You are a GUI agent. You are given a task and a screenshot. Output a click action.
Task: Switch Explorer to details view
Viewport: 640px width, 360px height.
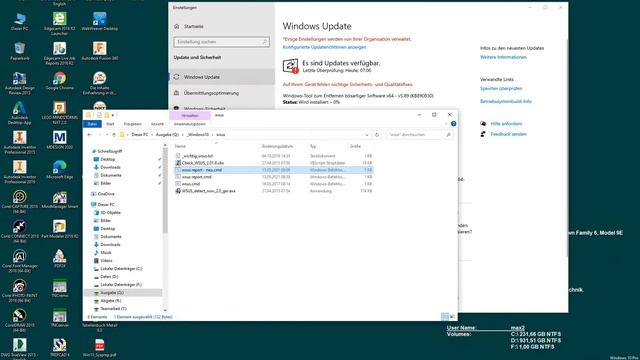(444, 317)
